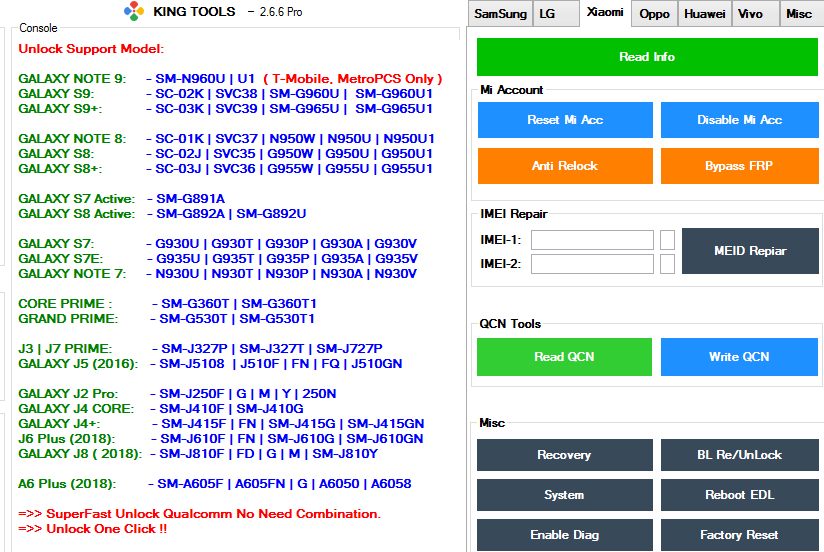The width and height of the screenshot is (824, 552).
Task: Click 'A6 Plus (2018):' label
Action: [67, 484]
